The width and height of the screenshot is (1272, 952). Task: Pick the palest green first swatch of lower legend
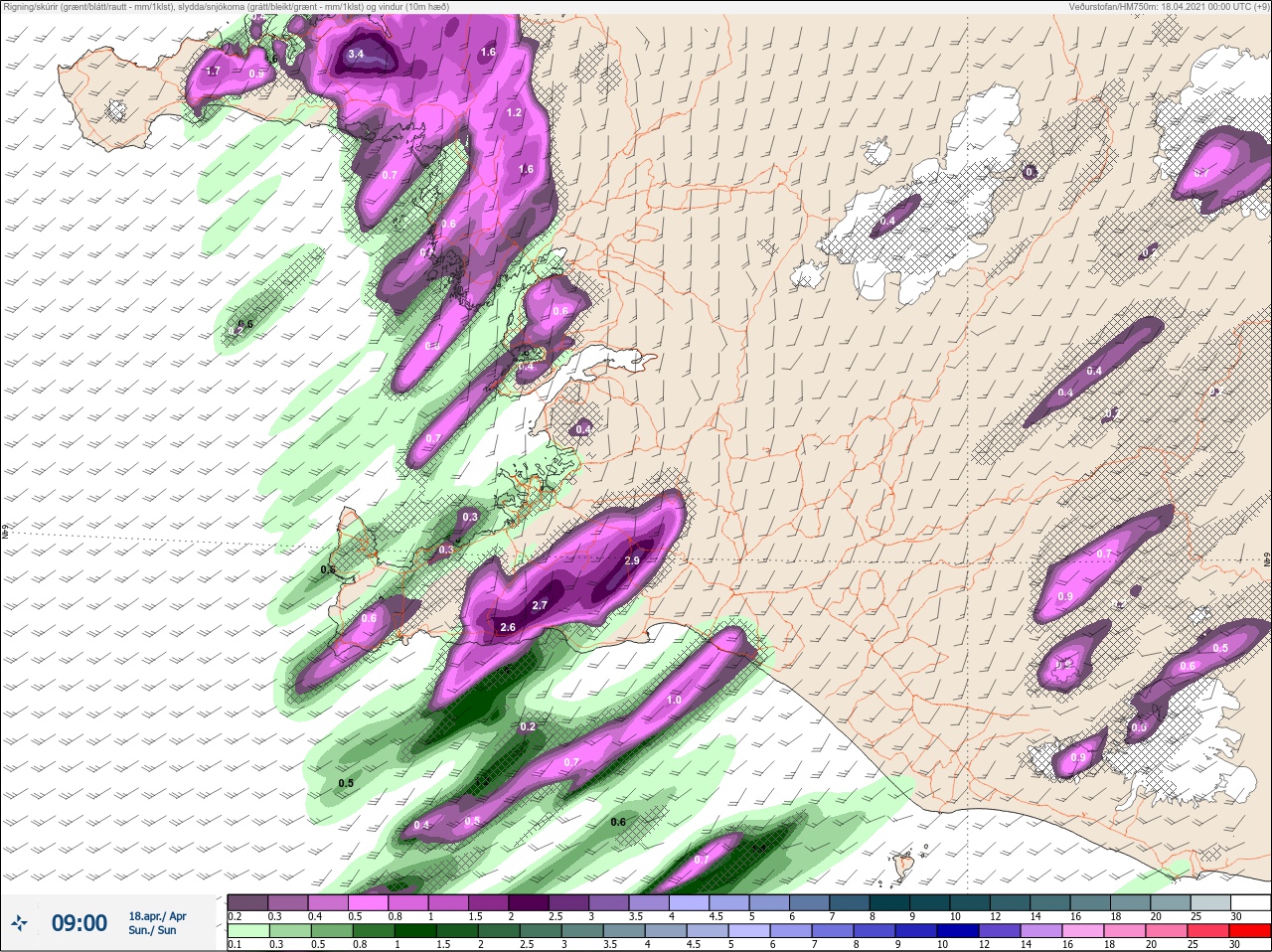tap(247, 931)
